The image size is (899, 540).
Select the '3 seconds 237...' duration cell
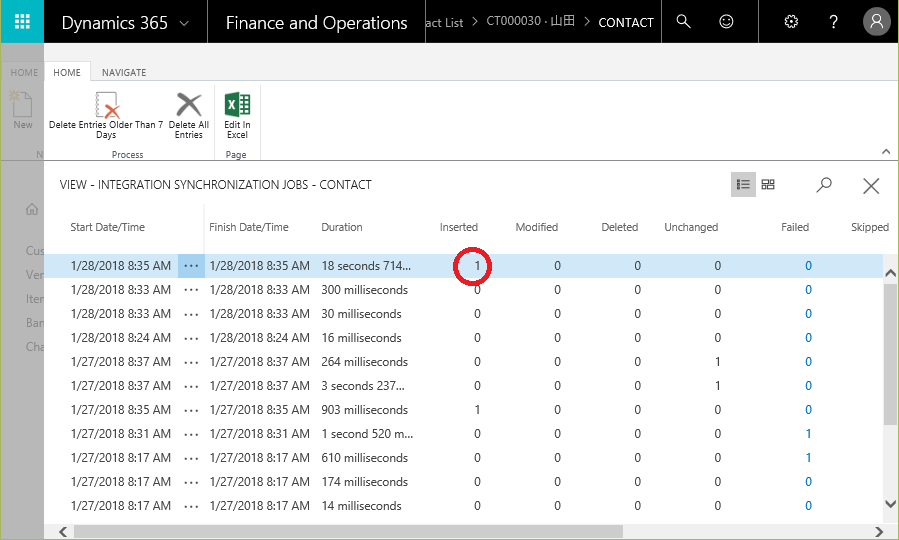(x=363, y=386)
